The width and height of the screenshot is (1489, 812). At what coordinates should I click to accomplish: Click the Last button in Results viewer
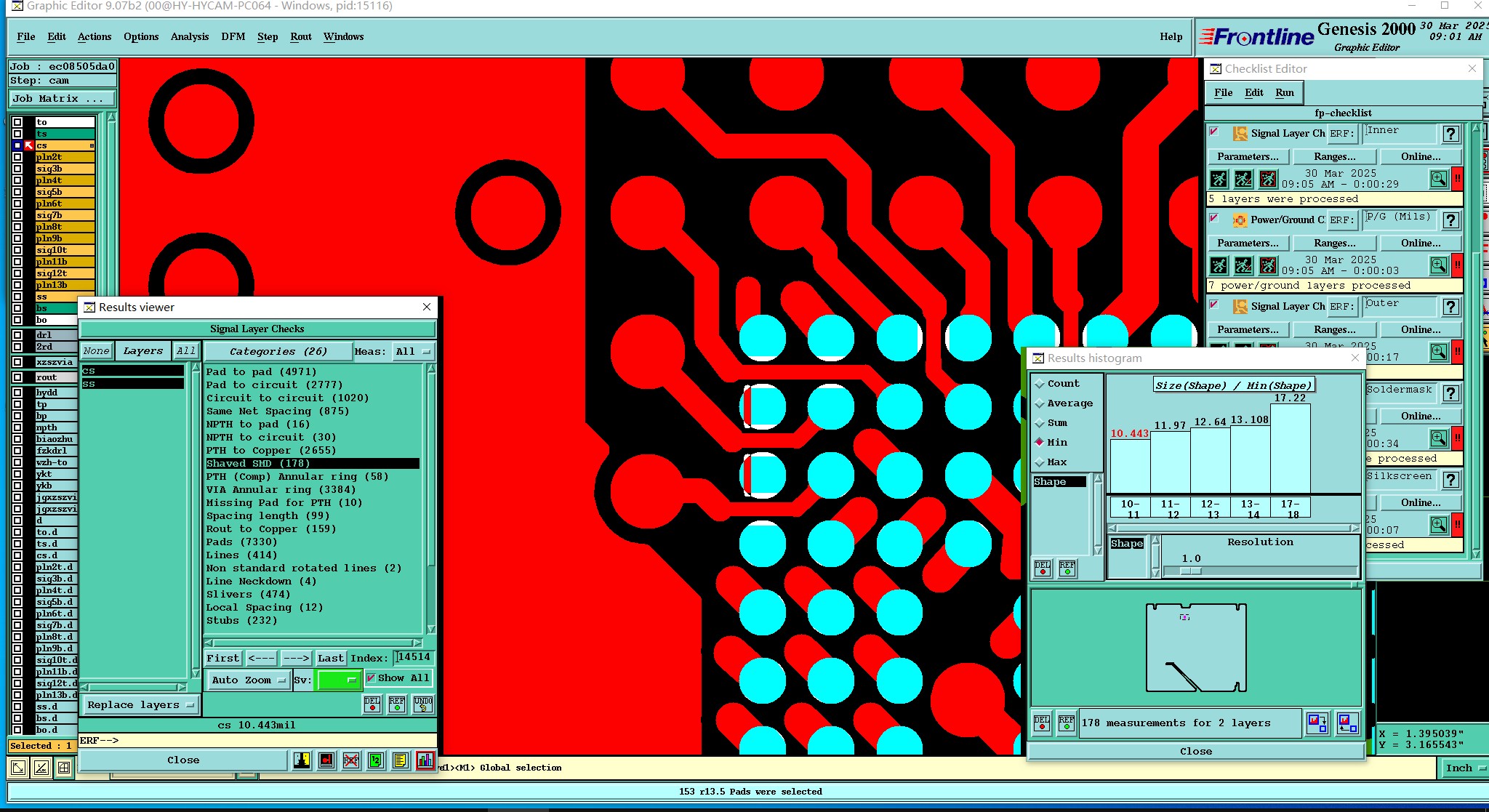coord(330,658)
